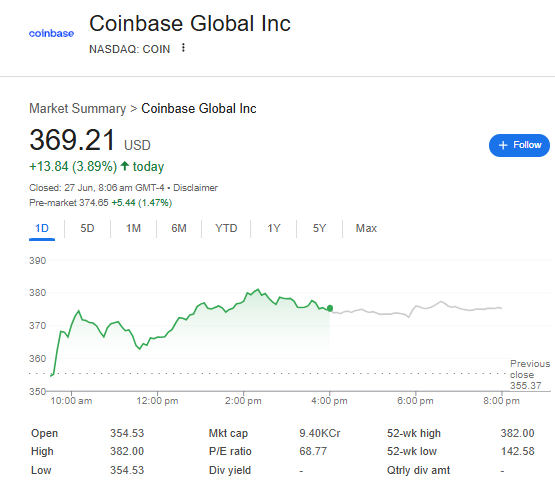555x482 pixels.
Task: Open the Disclaimer link
Action: pyautogui.click(x=195, y=188)
